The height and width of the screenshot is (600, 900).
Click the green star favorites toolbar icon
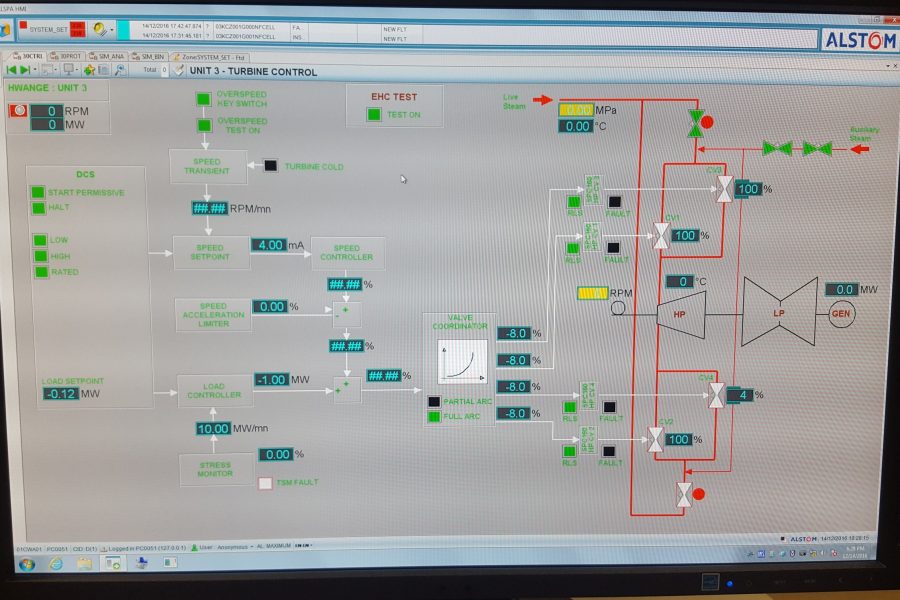(x=89, y=70)
